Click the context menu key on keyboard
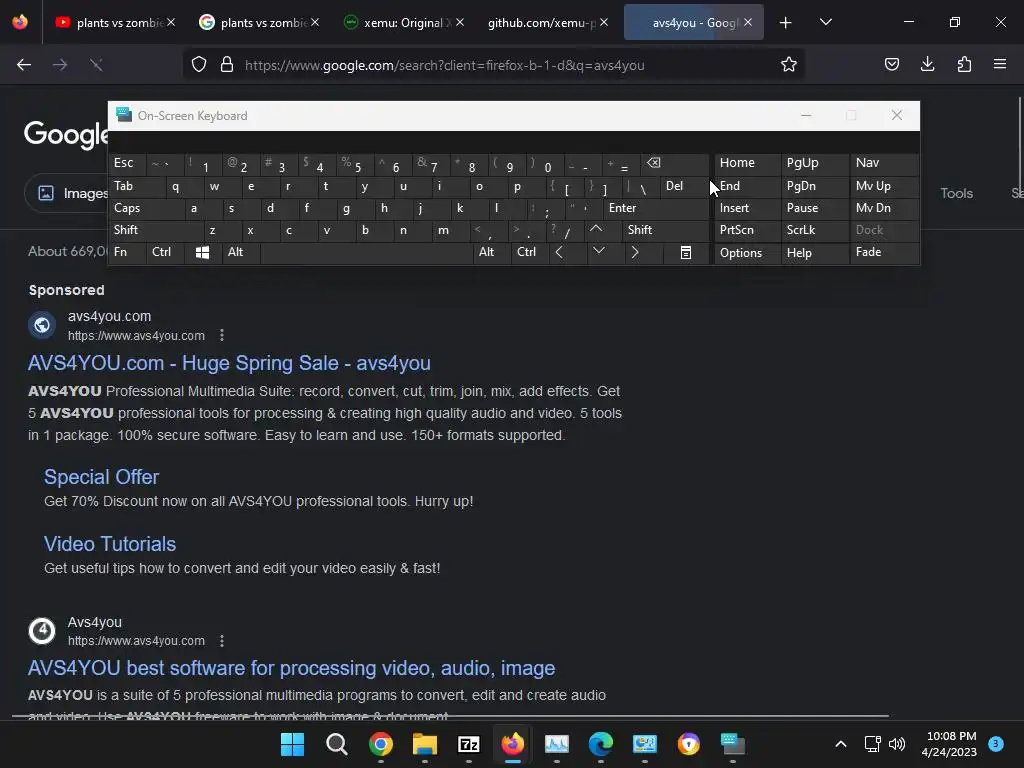This screenshot has height=768, width=1024. point(686,253)
